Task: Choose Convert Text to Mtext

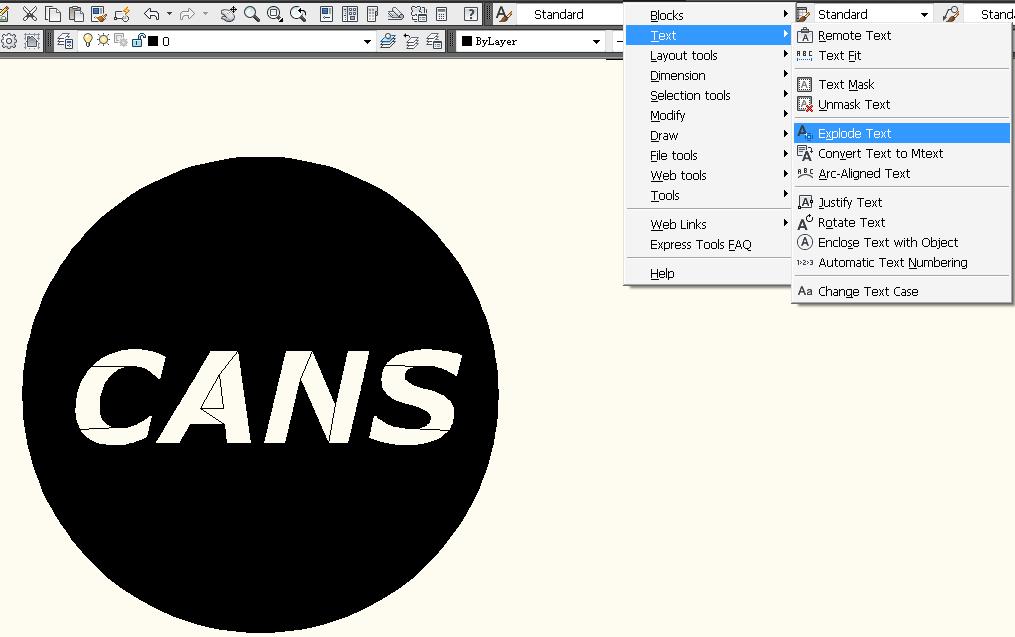Action: (902, 153)
